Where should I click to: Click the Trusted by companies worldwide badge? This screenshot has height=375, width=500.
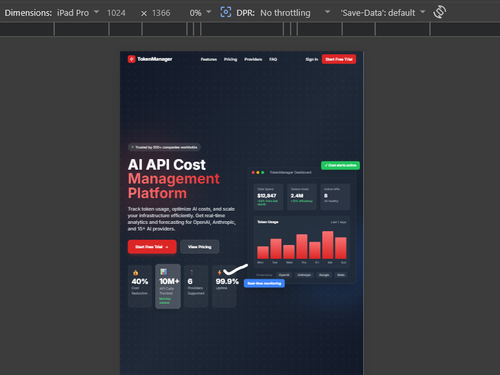(164, 147)
